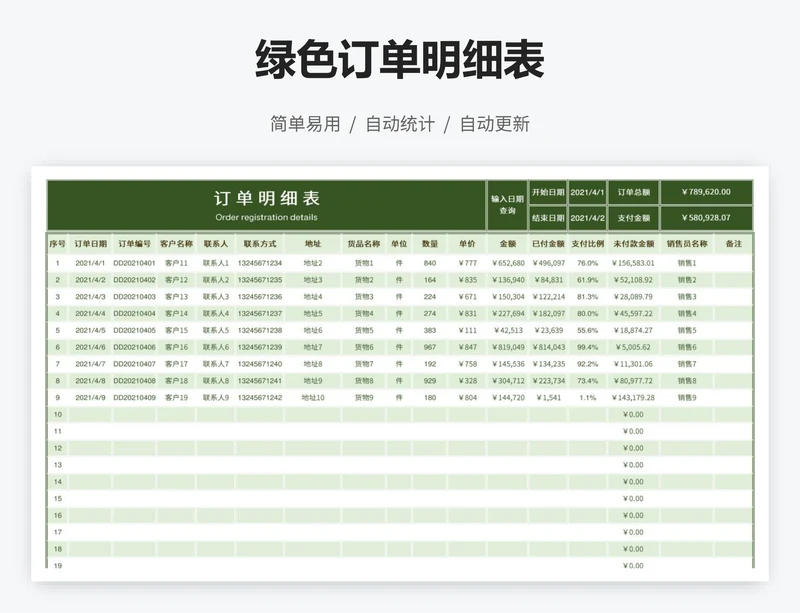Select the 订单日期 column header

point(90,243)
